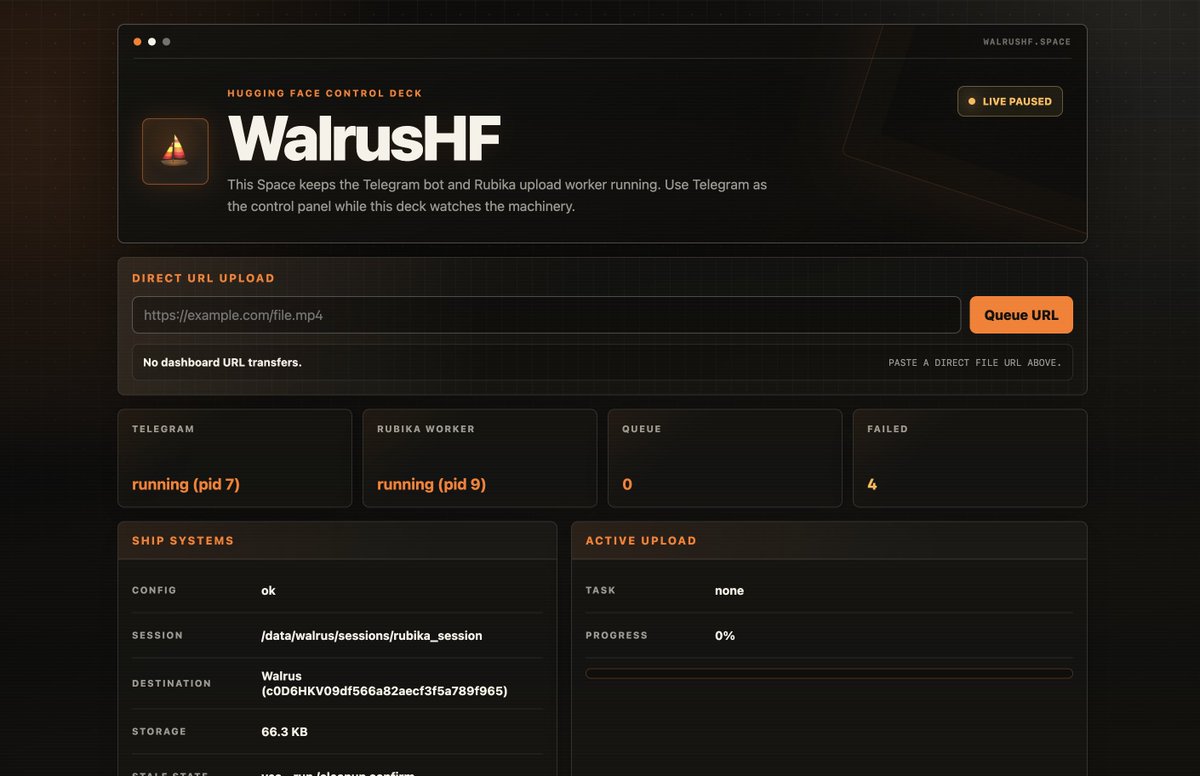Click the 'HUGGING FACE CONTROL DECK' caption

(x=325, y=93)
